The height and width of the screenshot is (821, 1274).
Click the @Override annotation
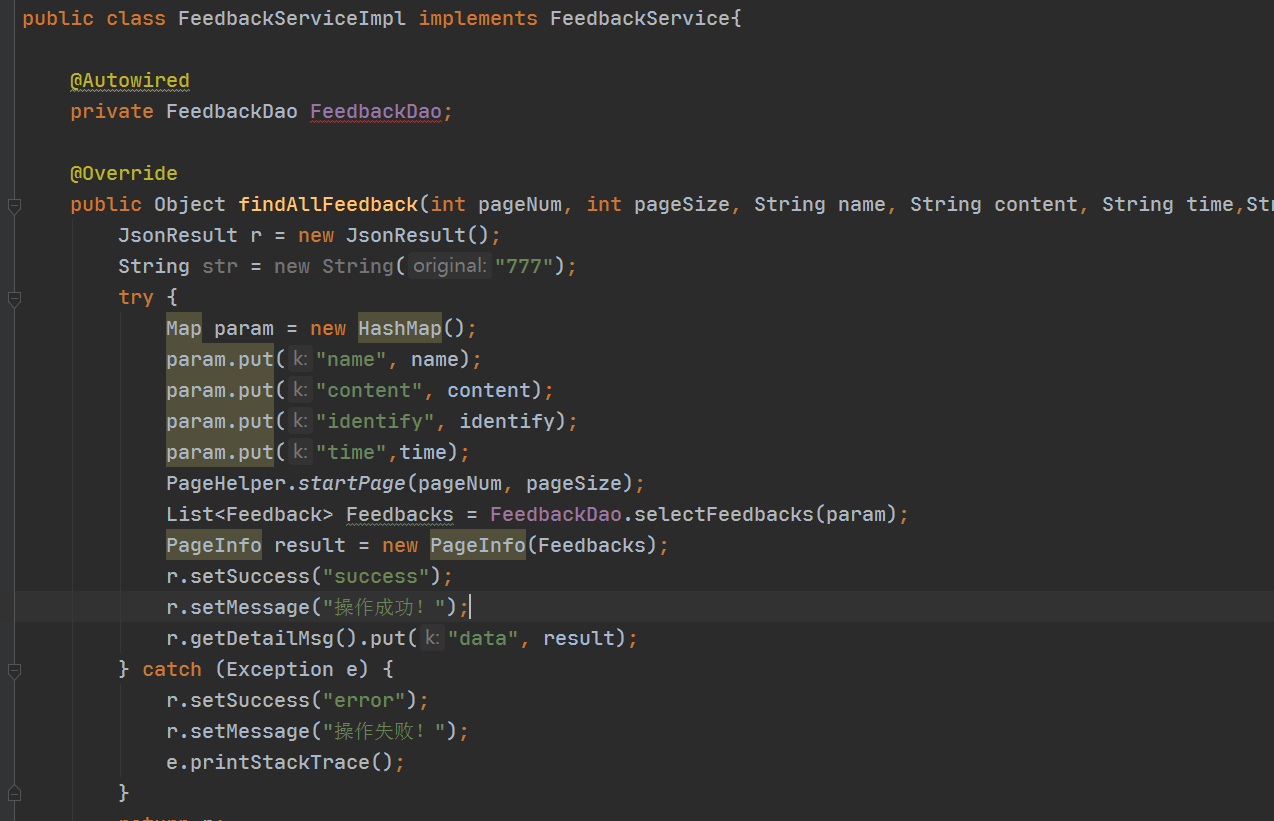[x=124, y=173]
